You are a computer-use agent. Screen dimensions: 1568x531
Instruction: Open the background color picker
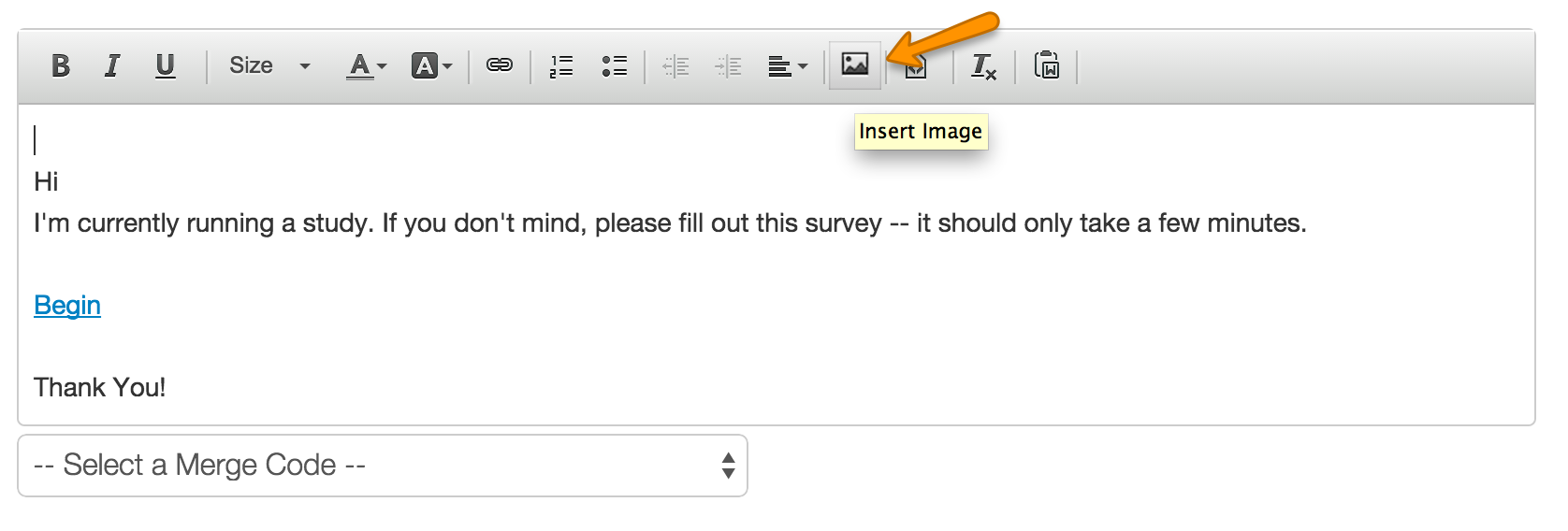(432, 65)
